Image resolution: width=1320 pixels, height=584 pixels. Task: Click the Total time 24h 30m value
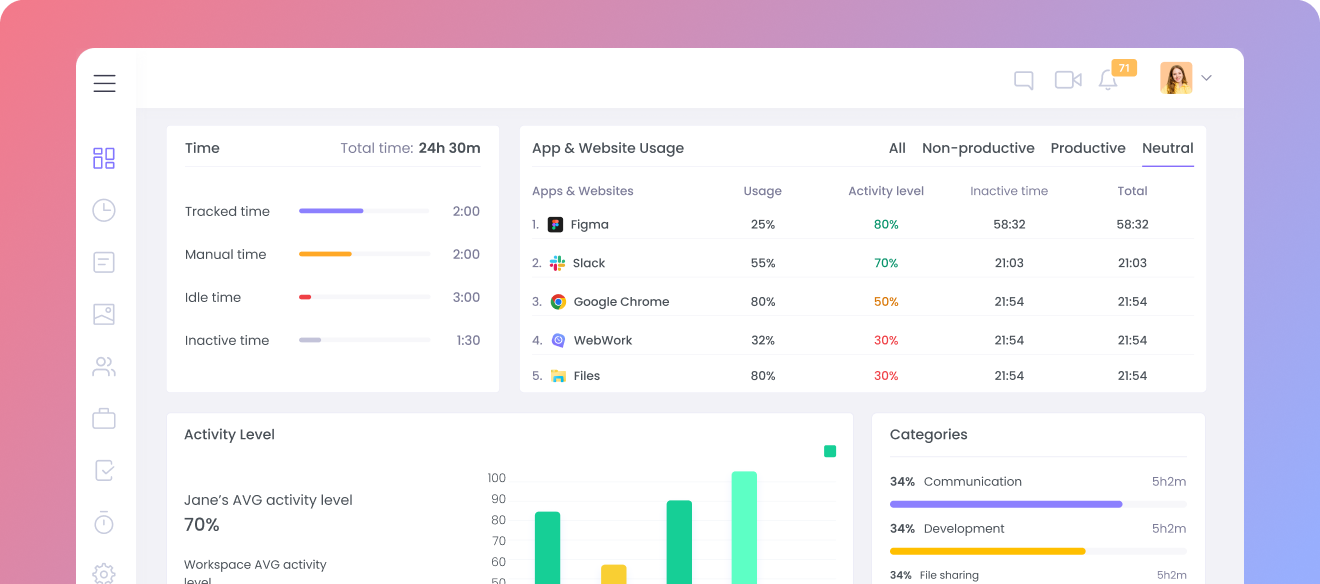pos(449,148)
